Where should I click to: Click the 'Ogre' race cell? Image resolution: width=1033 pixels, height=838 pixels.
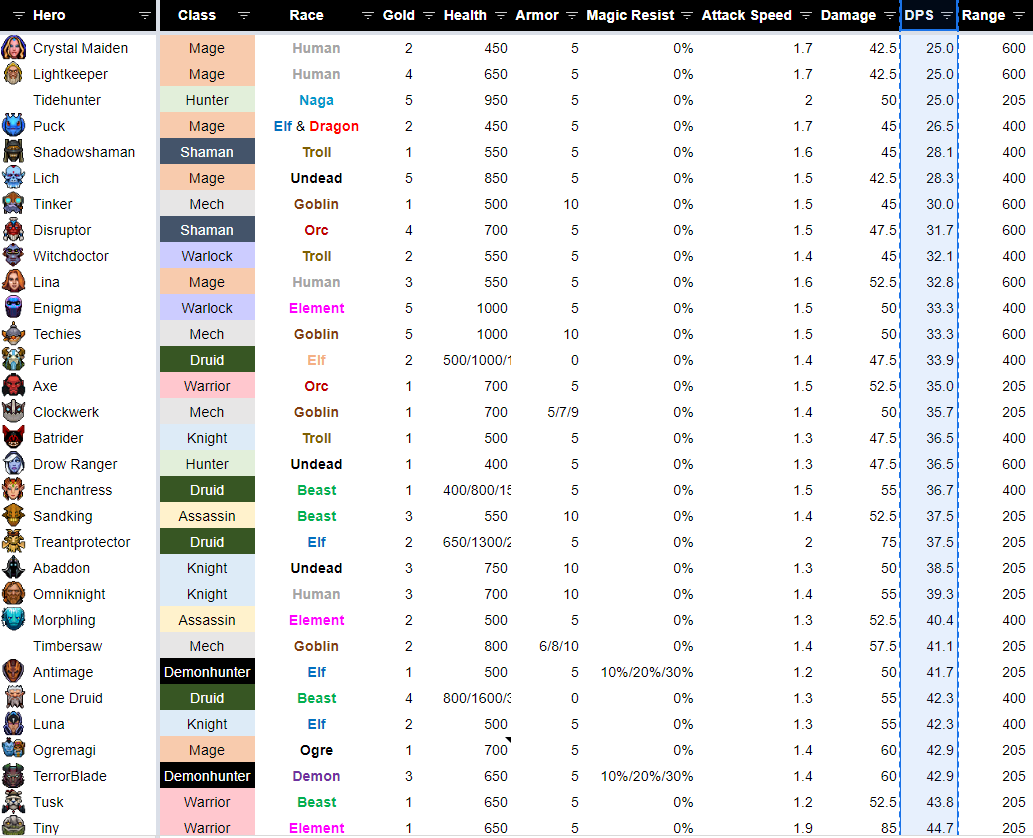pyautogui.click(x=316, y=750)
